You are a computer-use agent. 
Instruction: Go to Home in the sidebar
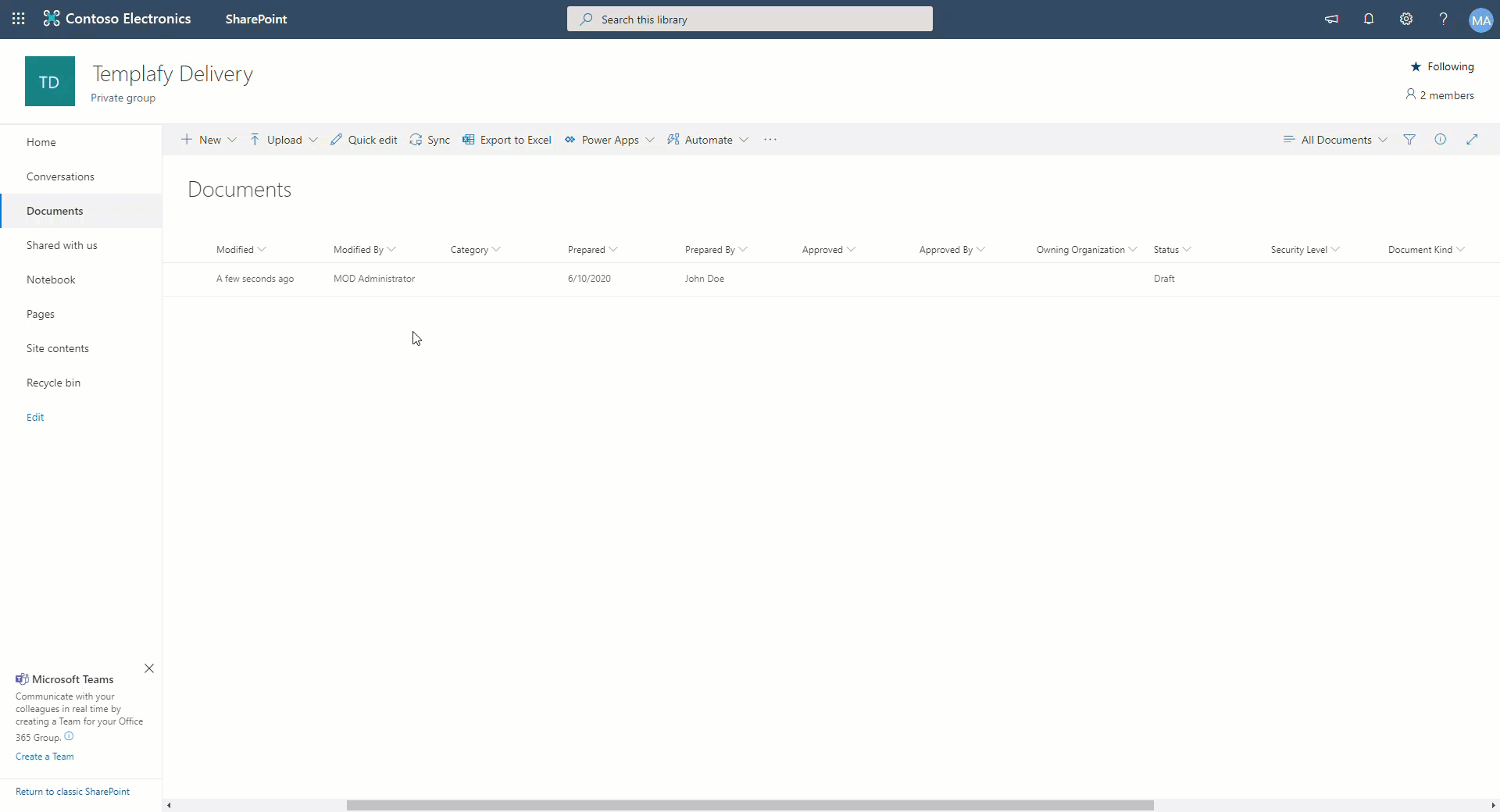[41, 142]
